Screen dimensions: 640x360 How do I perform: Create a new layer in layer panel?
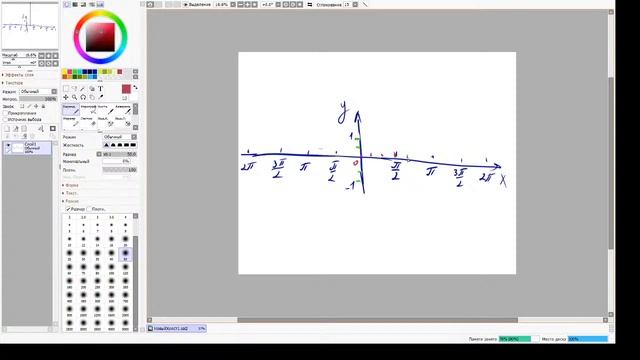[7, 129]
